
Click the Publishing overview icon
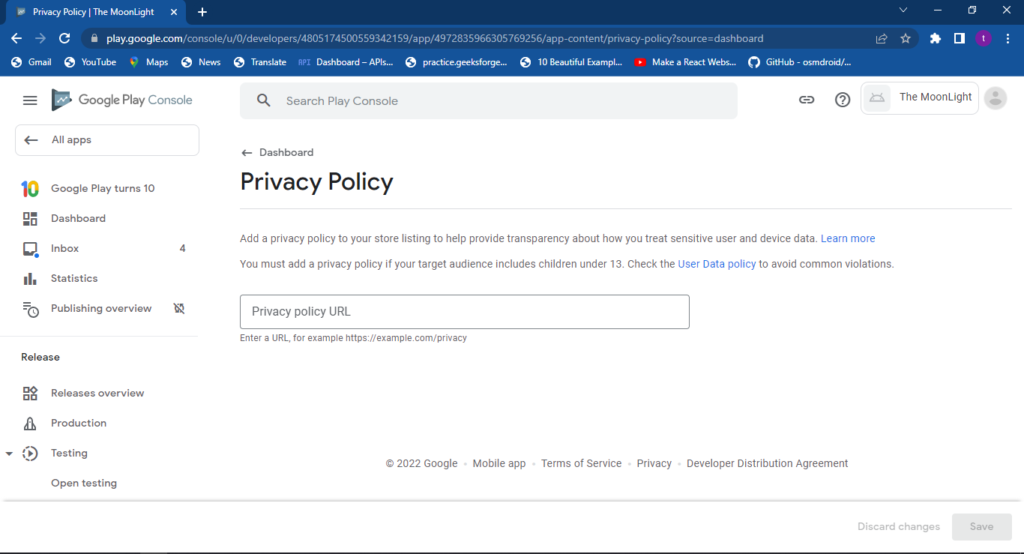click(31, 309)
